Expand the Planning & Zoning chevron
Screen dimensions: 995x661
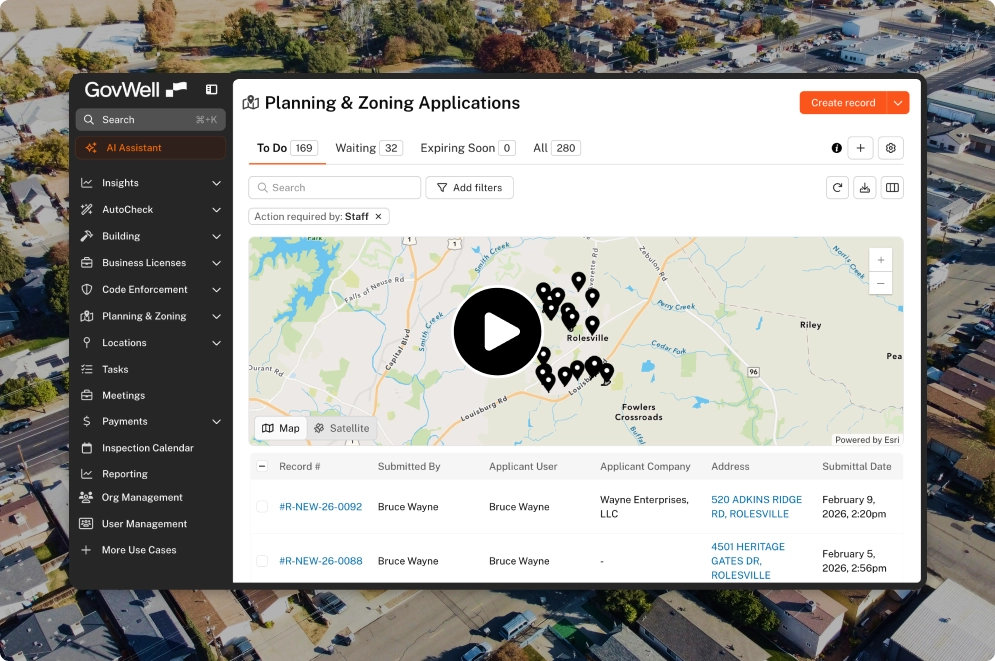[x=216, y=316]
